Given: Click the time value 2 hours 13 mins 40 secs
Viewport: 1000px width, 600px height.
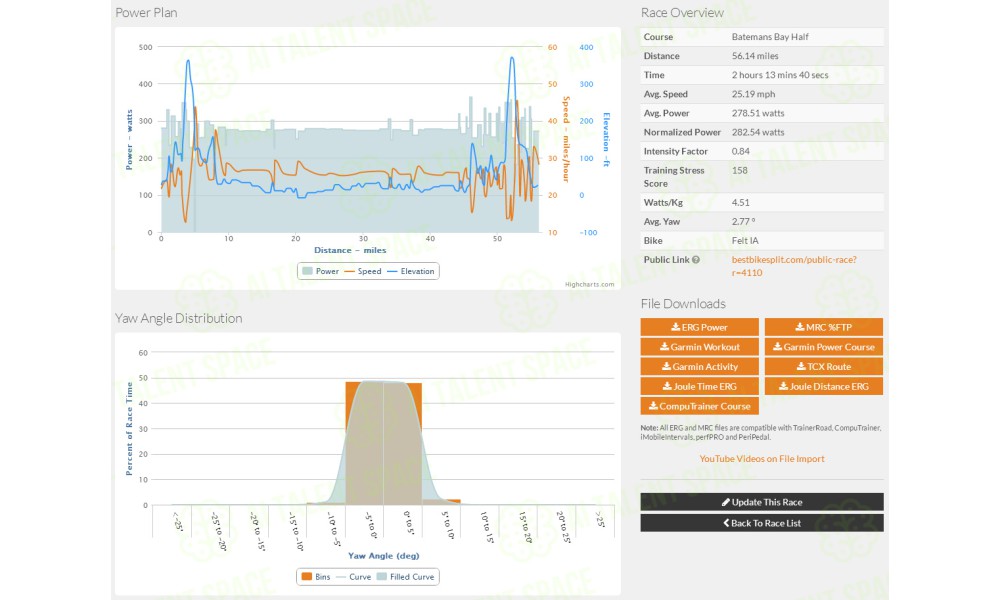Looking at the screenshot, I should tap(780, 75).
